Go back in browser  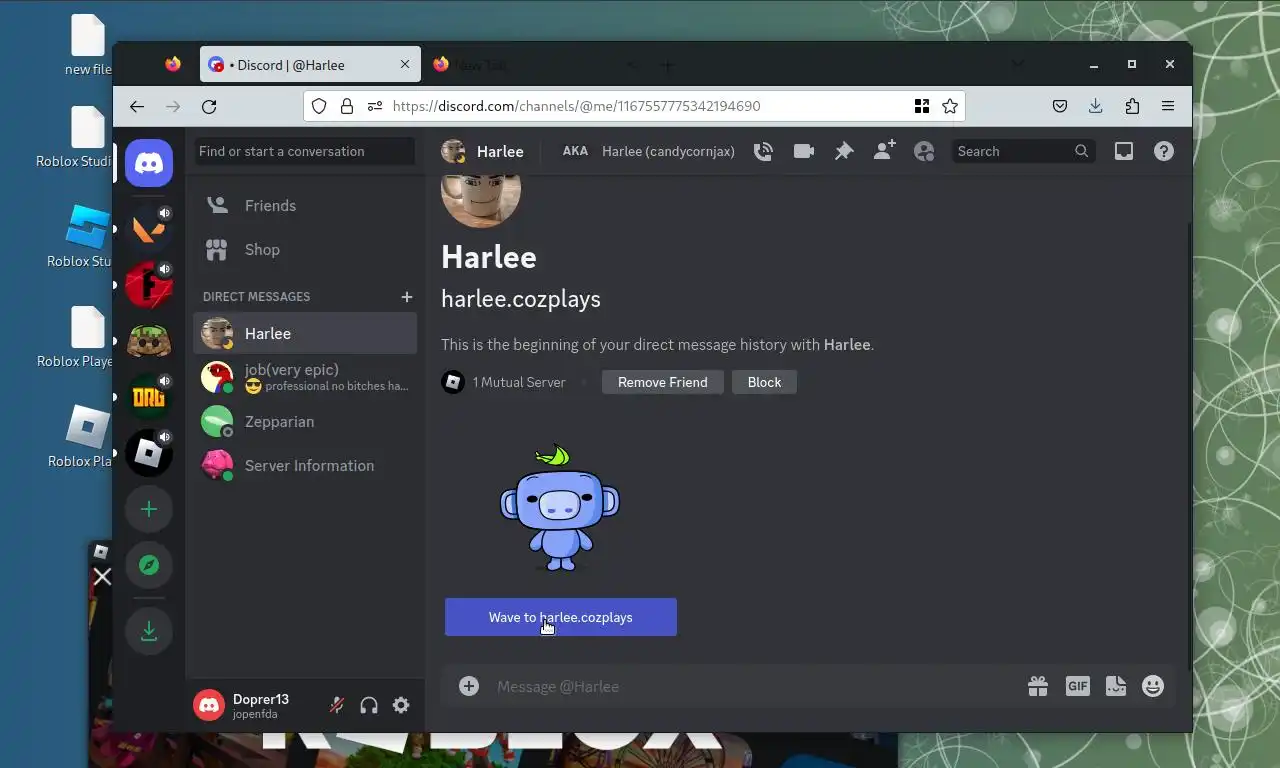coord(137,106)
